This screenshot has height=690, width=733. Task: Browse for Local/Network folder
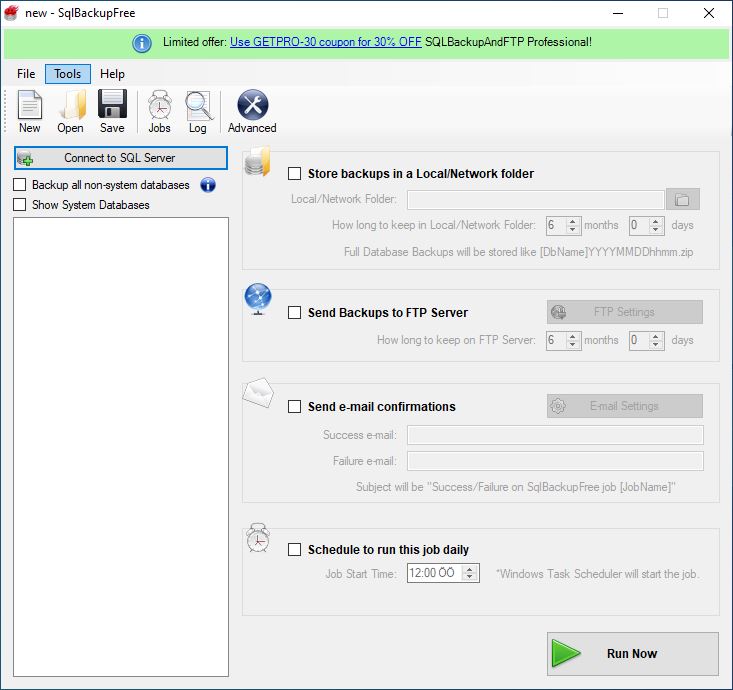(683, 200)
